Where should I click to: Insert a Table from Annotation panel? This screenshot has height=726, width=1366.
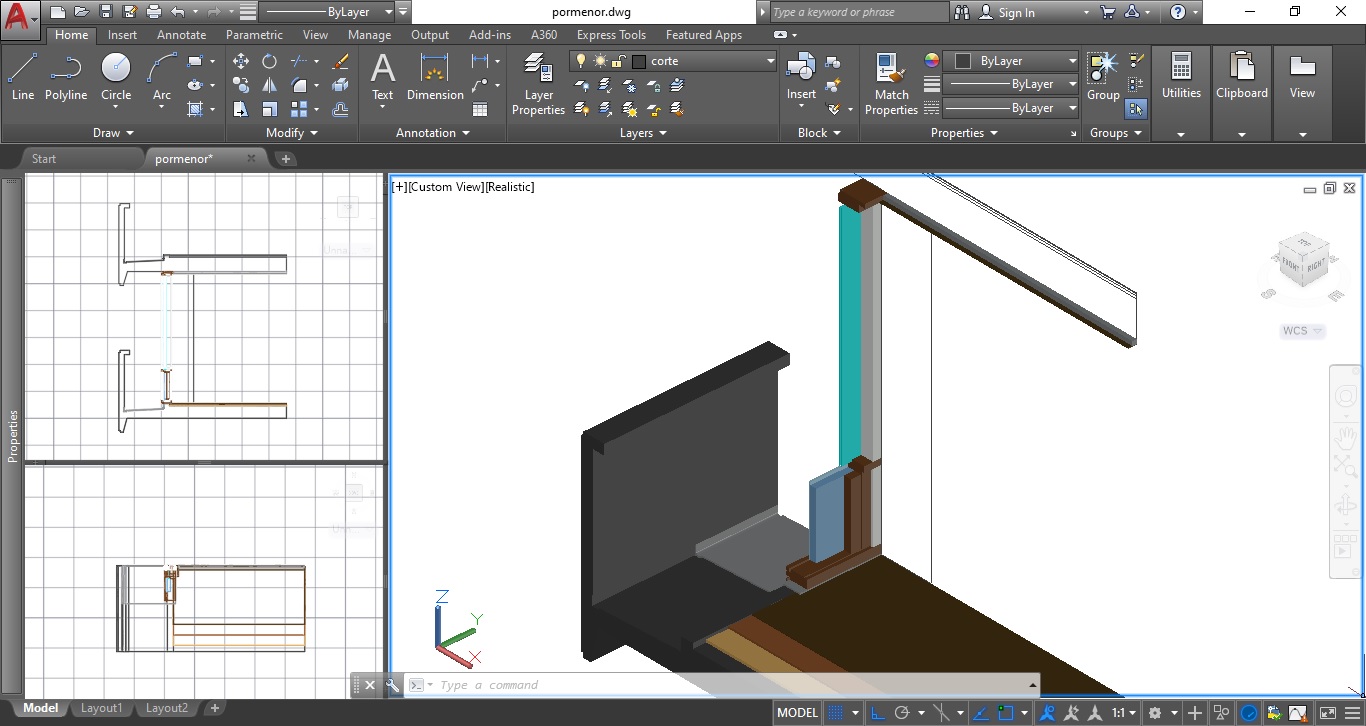(480, 109)
